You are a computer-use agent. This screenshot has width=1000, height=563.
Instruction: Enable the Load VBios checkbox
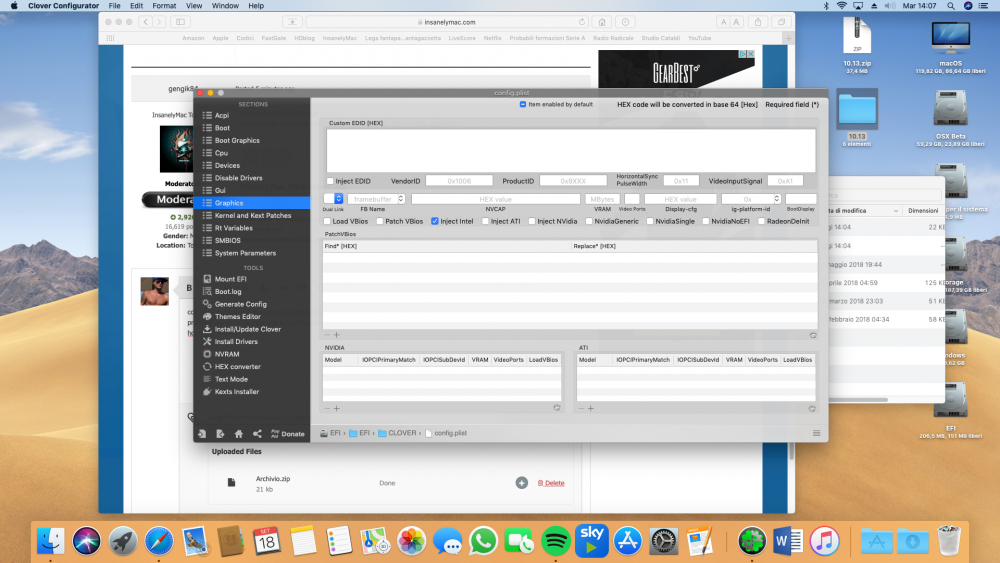[327, 221]
